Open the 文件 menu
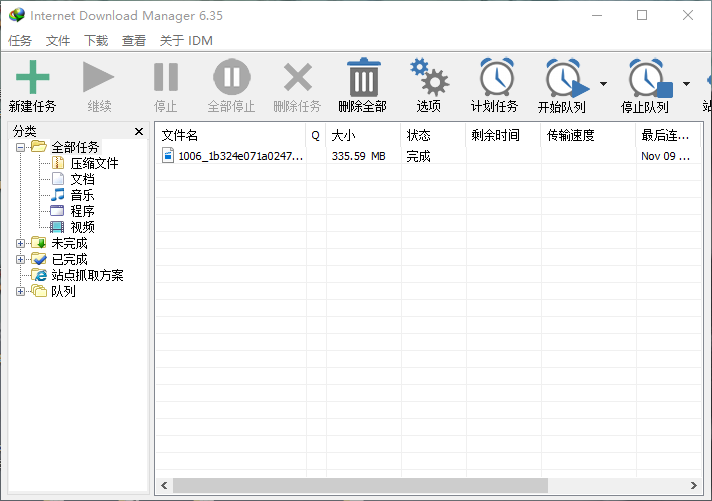Viewport: 712px width, 501px height. 58,41
